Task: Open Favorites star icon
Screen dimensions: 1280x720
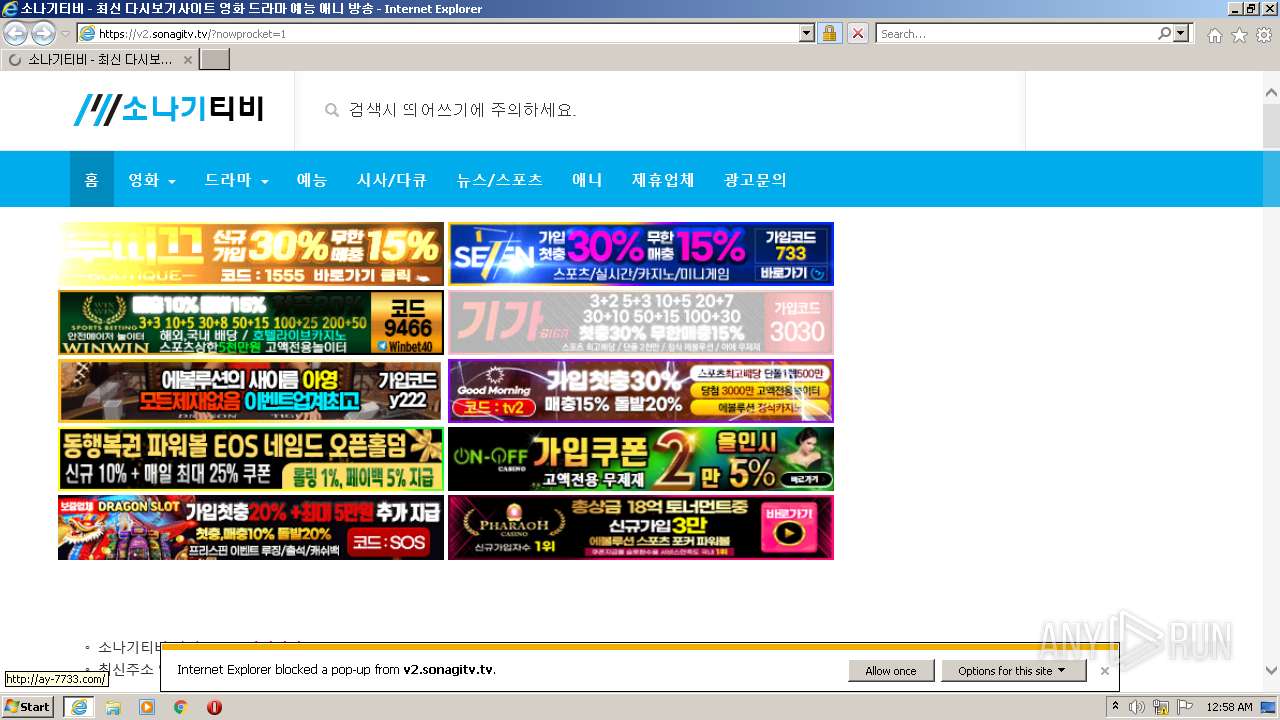Action: point(1239,35)
